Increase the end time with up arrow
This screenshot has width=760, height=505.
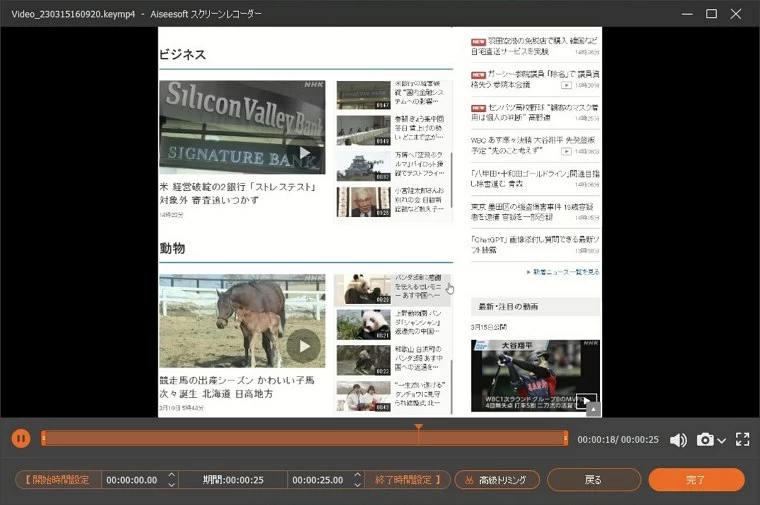[358, 475]
